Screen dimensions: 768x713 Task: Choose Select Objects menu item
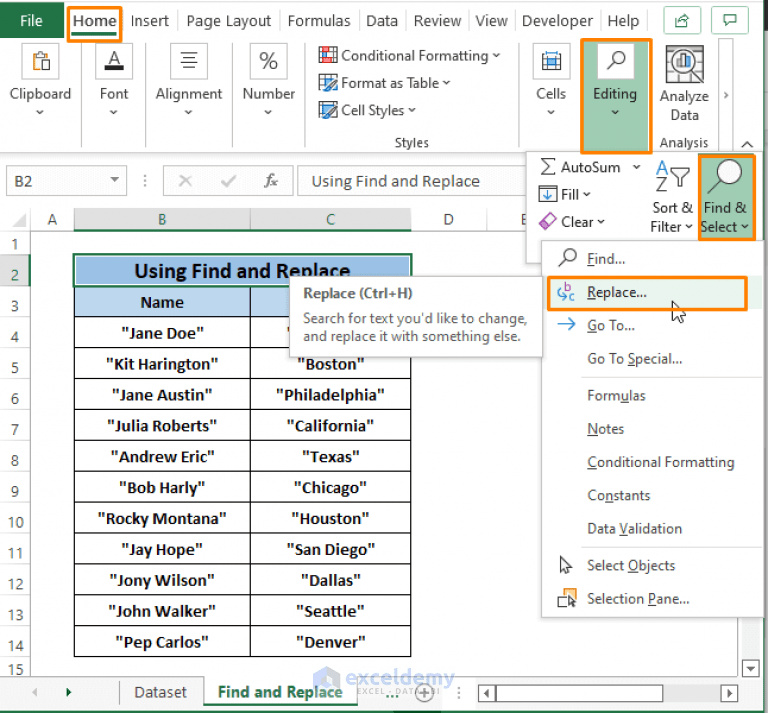click(653, 565)
